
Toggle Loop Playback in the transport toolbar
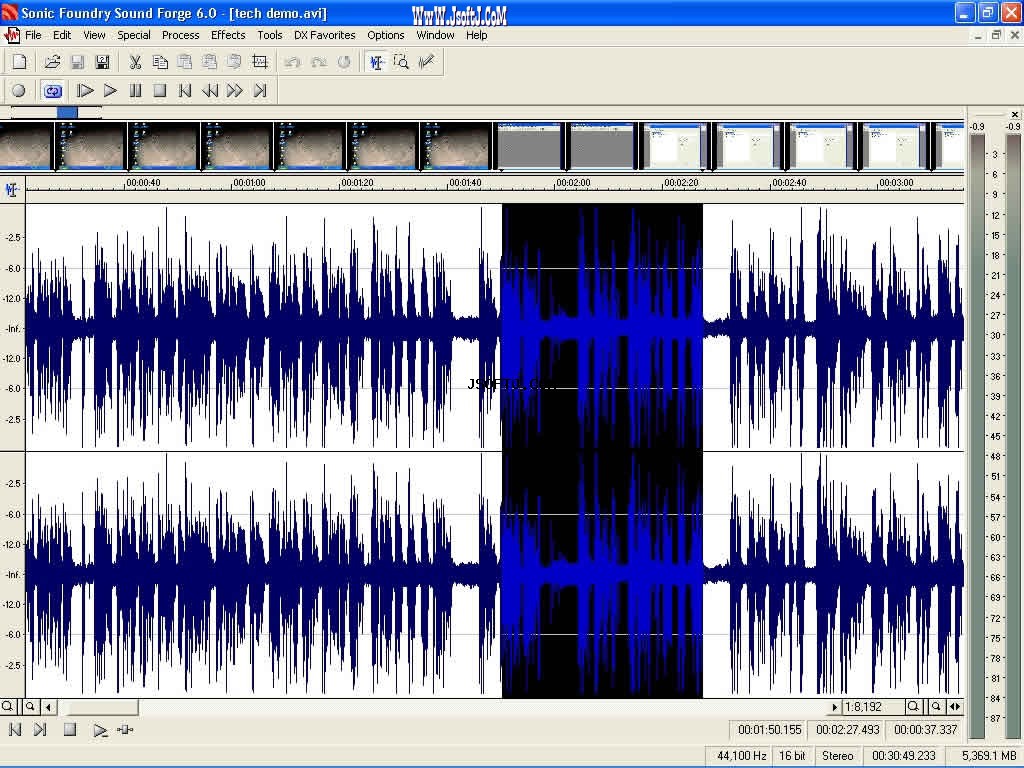click(52, 91)
